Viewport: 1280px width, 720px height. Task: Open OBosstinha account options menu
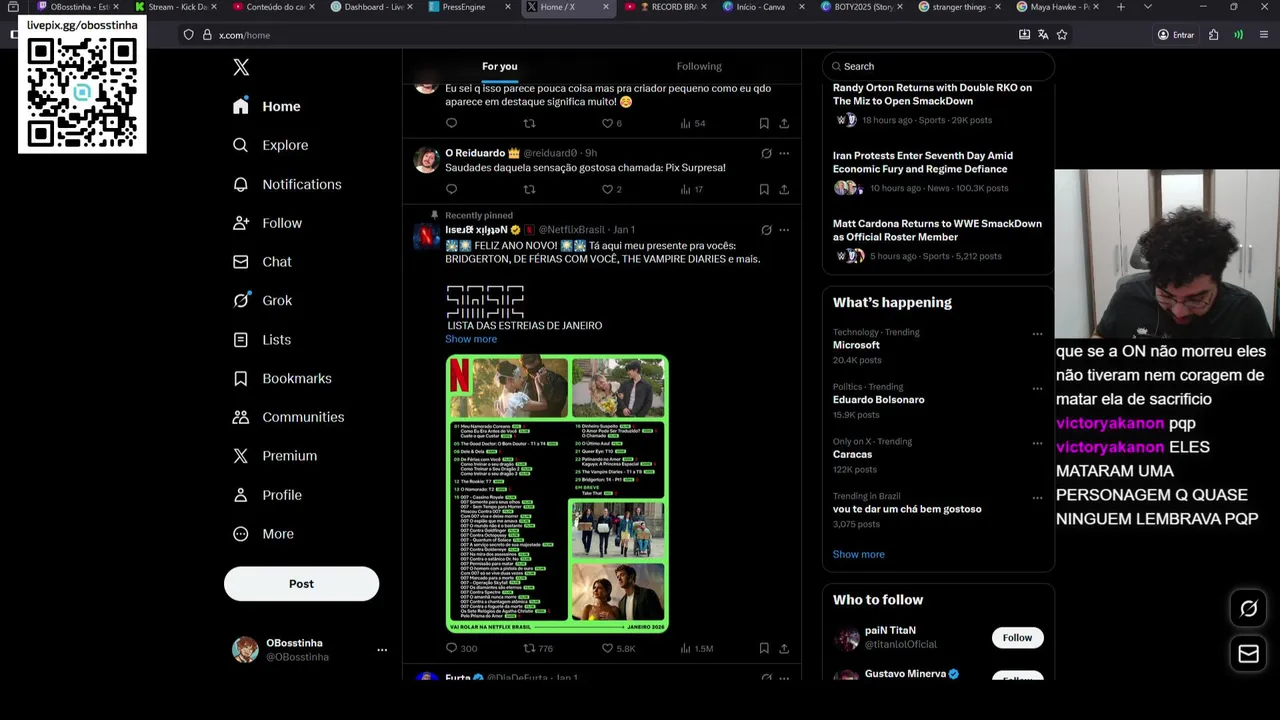pyautogui.click(x=381, y=650)
